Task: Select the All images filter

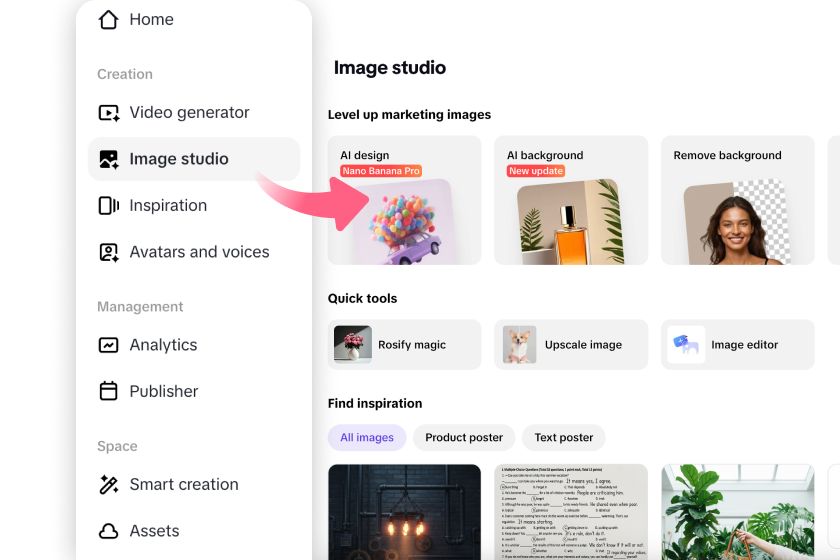Action: (367, 438)
